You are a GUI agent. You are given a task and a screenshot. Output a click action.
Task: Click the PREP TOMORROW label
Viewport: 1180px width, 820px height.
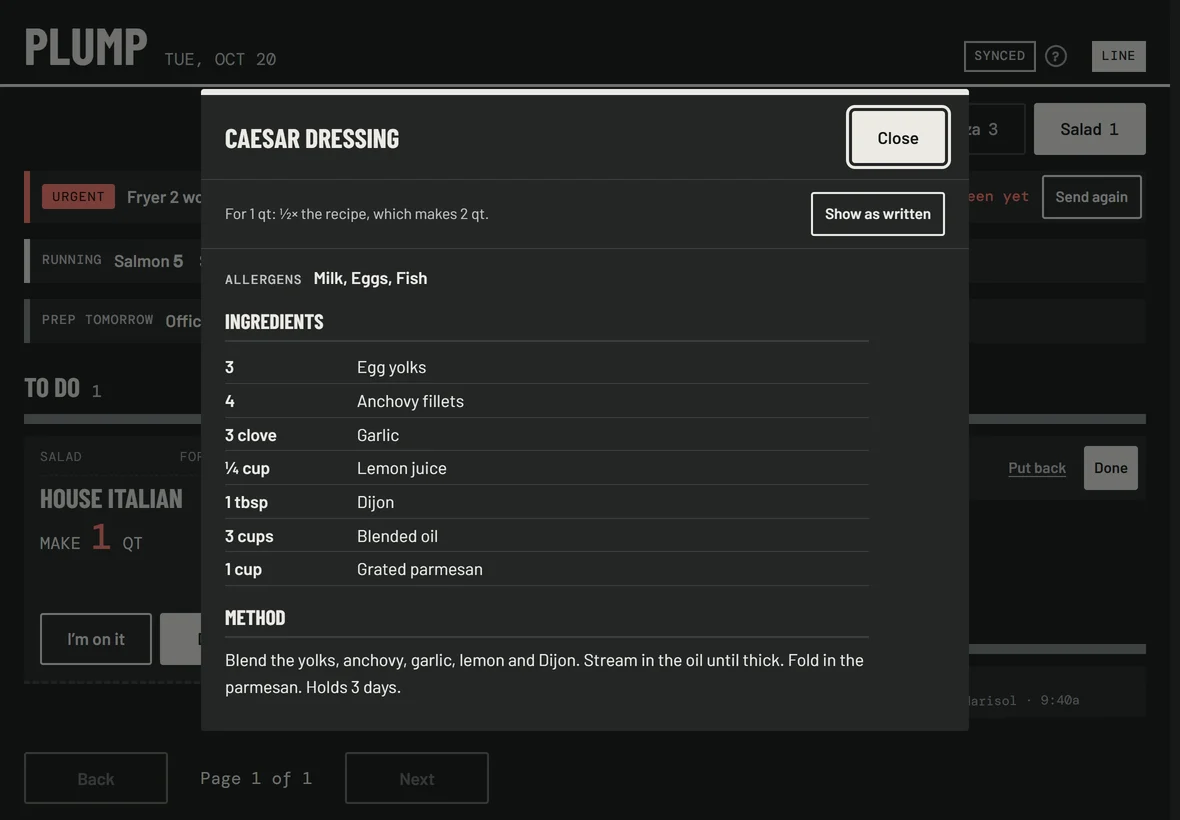click(x=97, y=320)
